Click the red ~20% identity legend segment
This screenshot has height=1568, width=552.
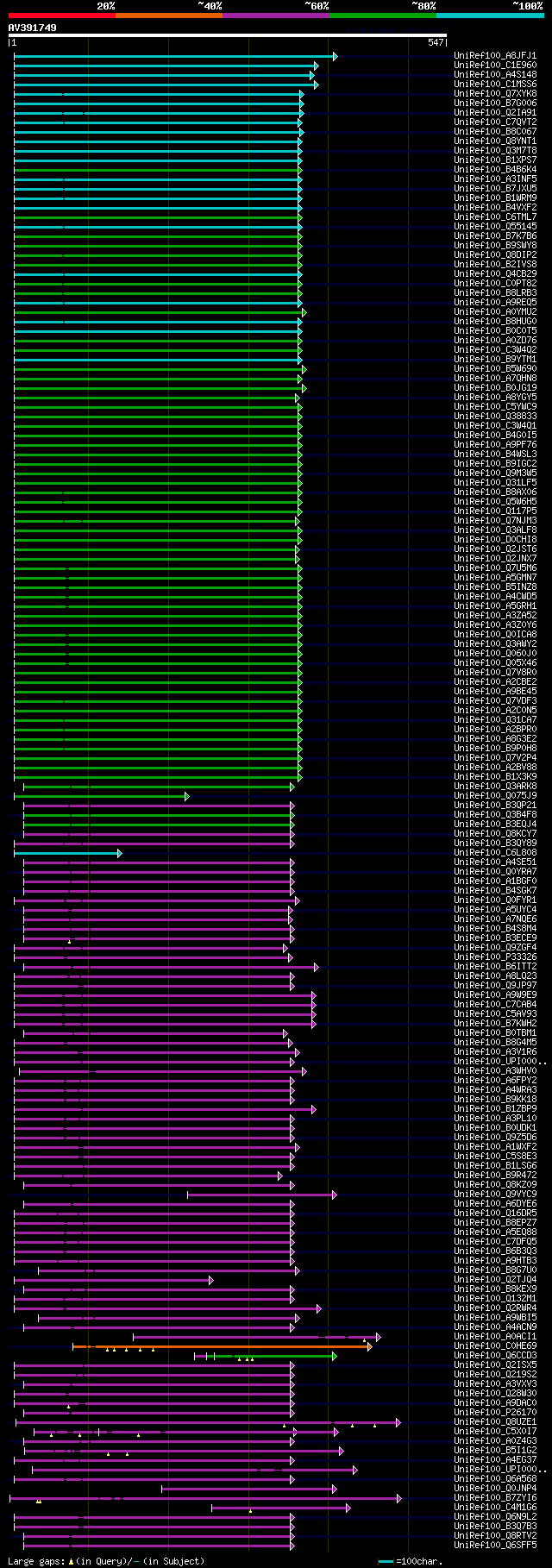61,16
